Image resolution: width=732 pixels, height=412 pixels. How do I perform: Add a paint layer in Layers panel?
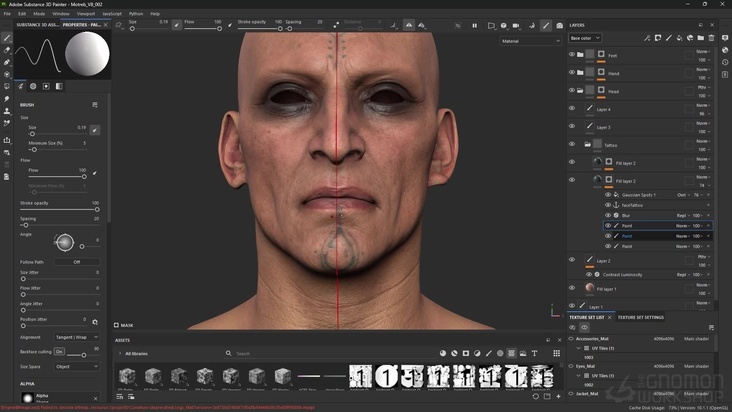click(x=669, y=38)
